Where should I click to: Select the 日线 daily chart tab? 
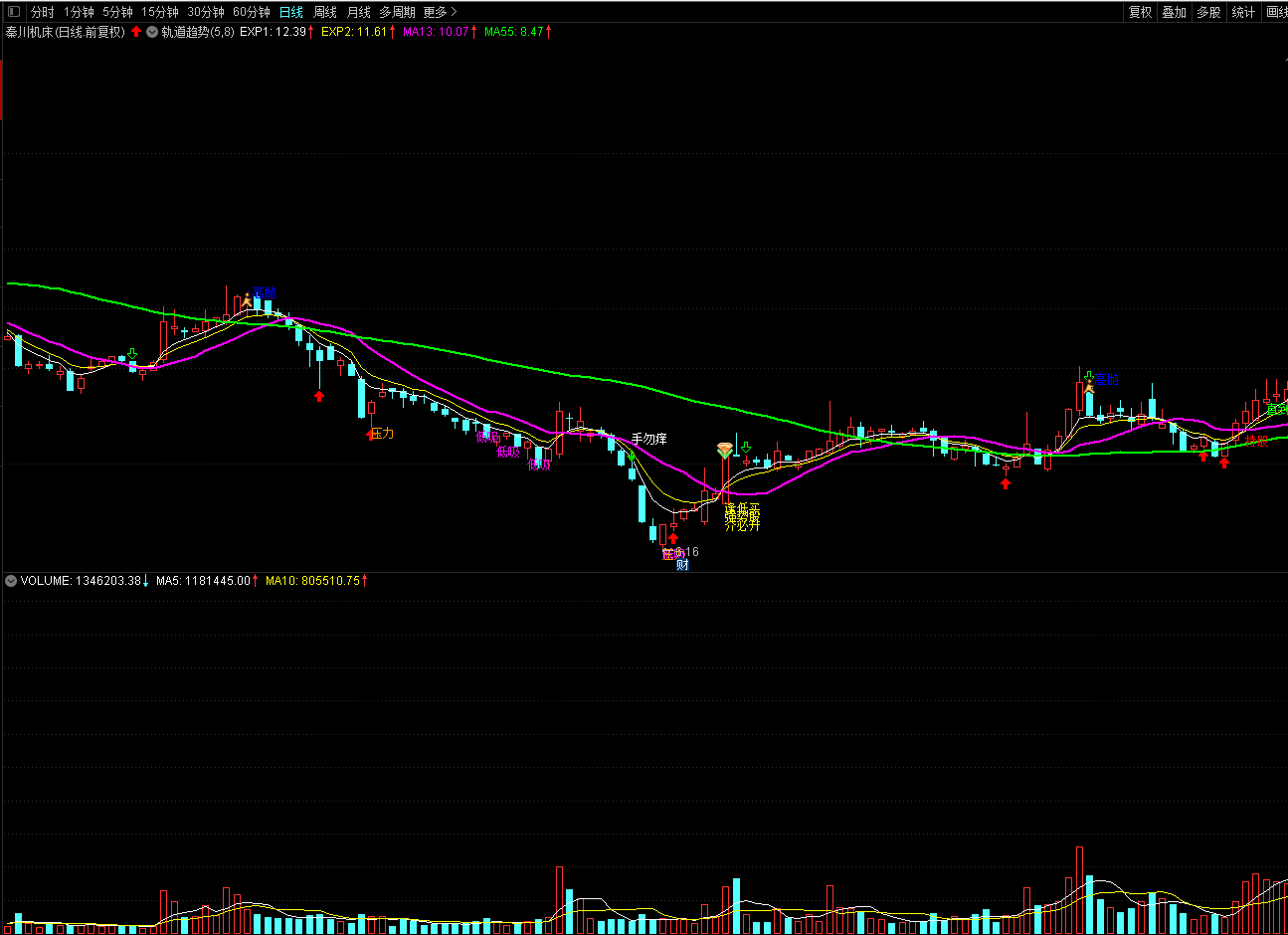point(291,12)
